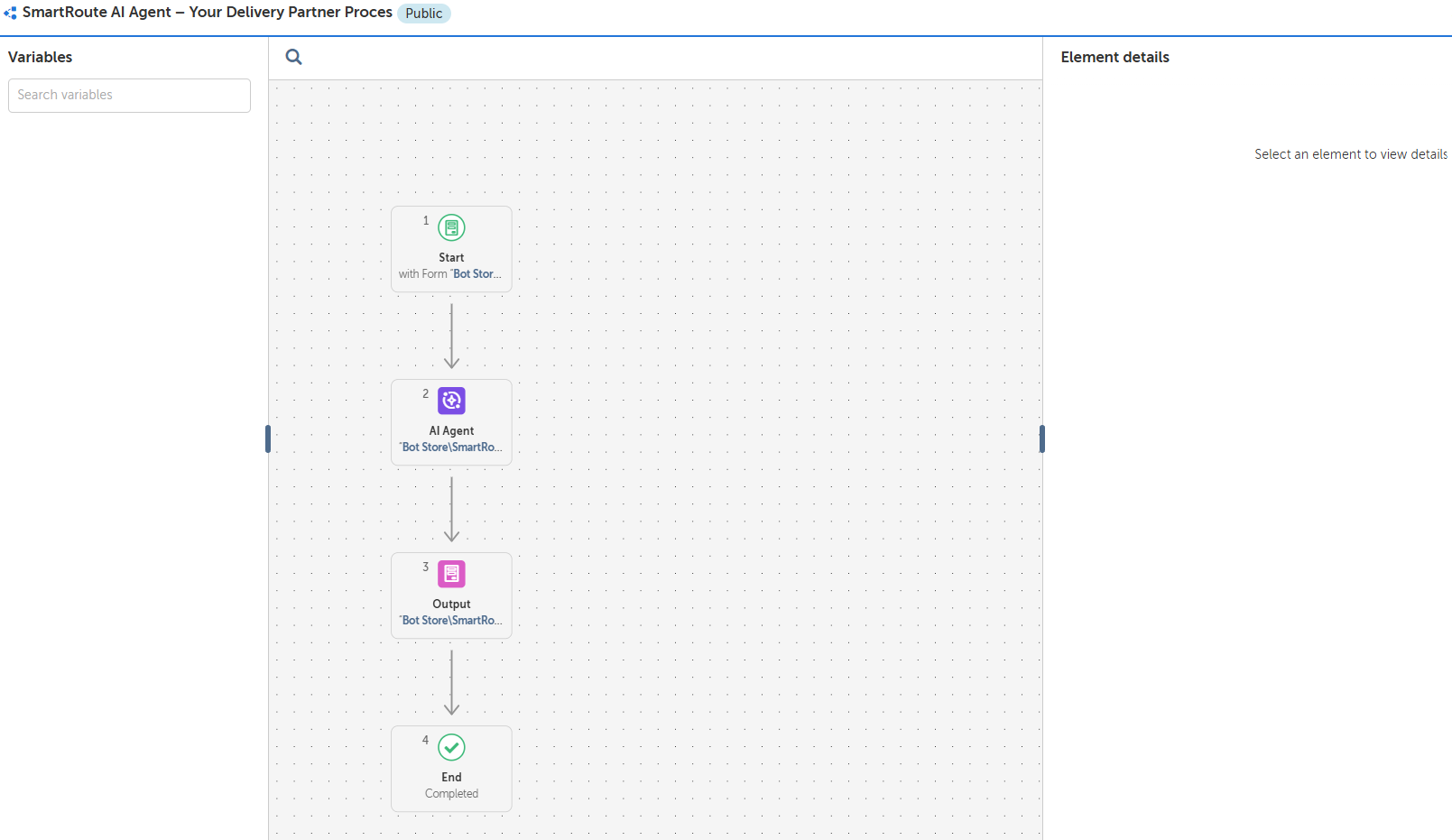The height and width of the screenshot is (840, 1452).
Task: Click the pink Output step icon
Action: click(451, 574)
